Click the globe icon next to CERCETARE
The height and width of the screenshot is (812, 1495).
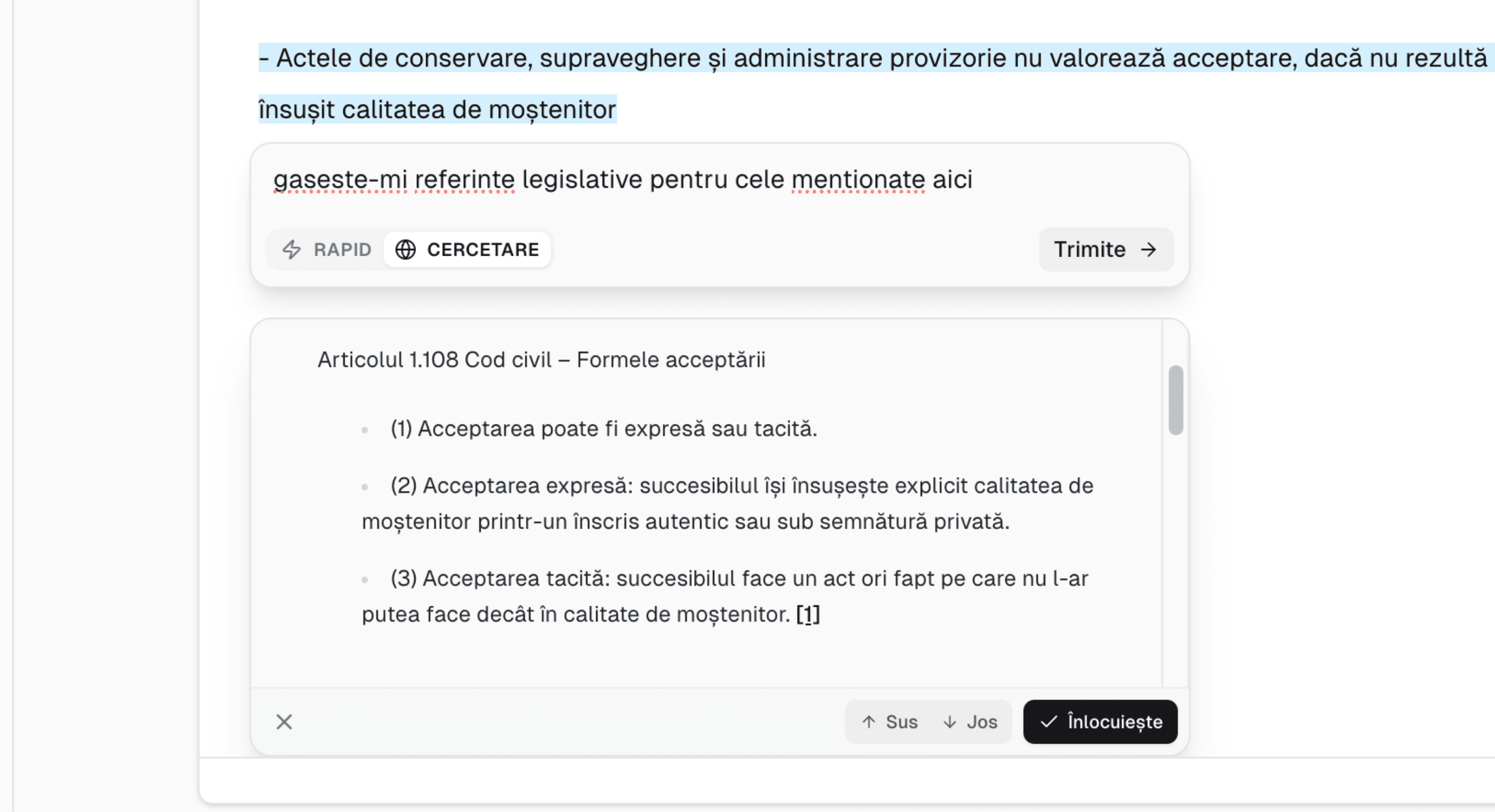click(405, 249)
